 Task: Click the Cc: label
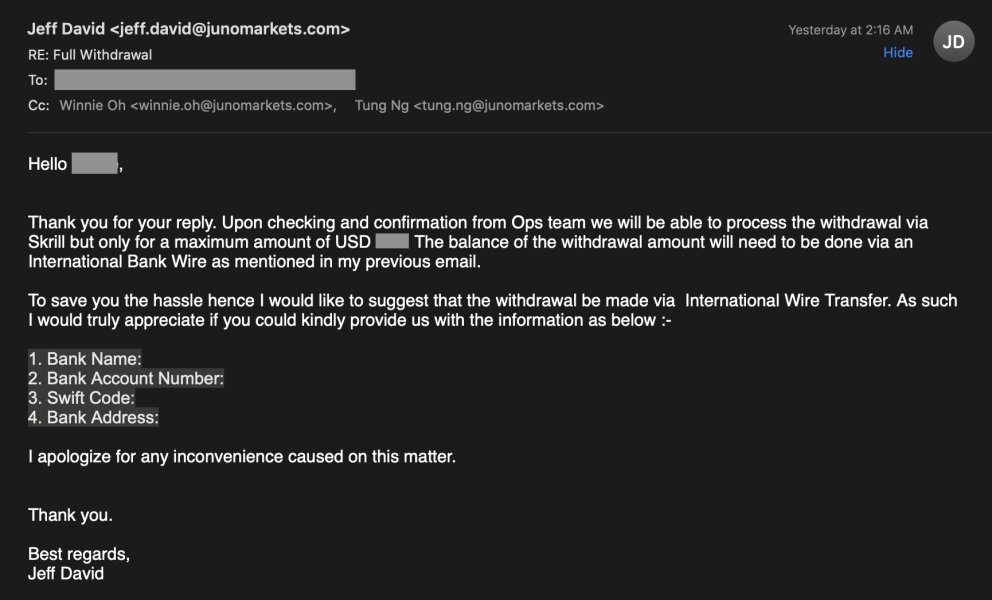pyautogui.click(x=39, y=106)
